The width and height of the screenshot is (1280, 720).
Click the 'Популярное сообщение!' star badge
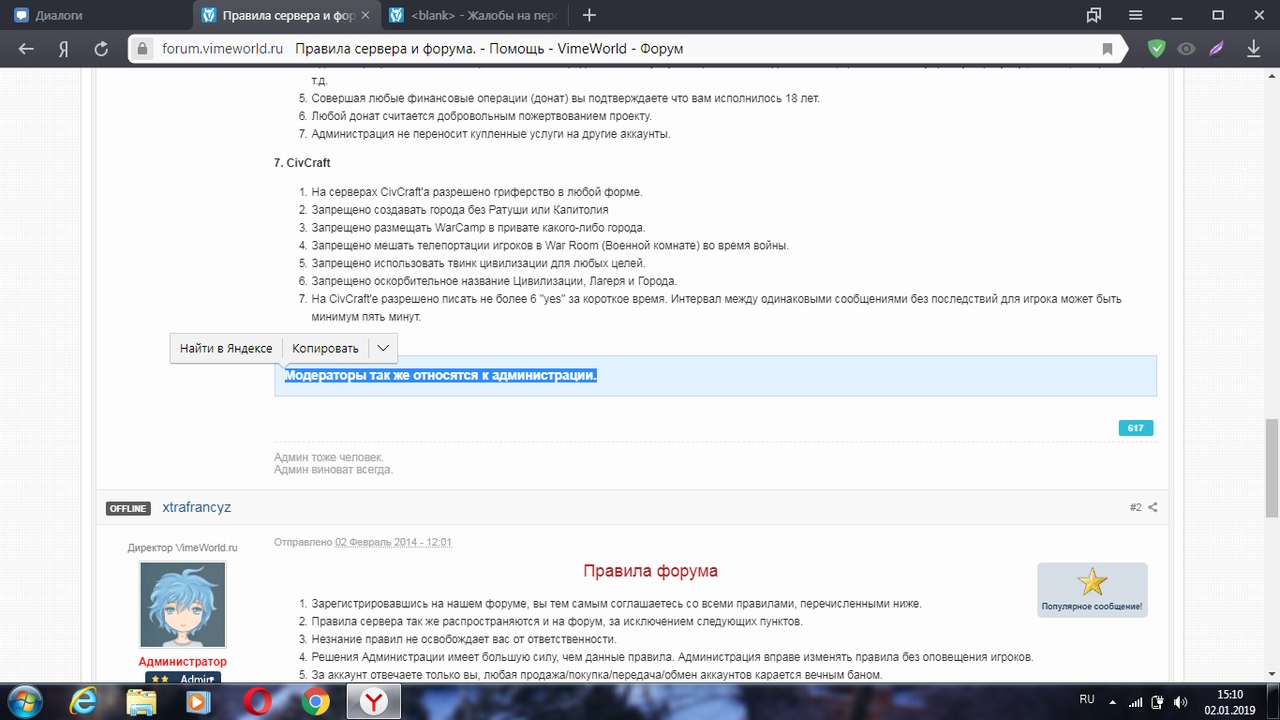click(x=1092, y=590)
